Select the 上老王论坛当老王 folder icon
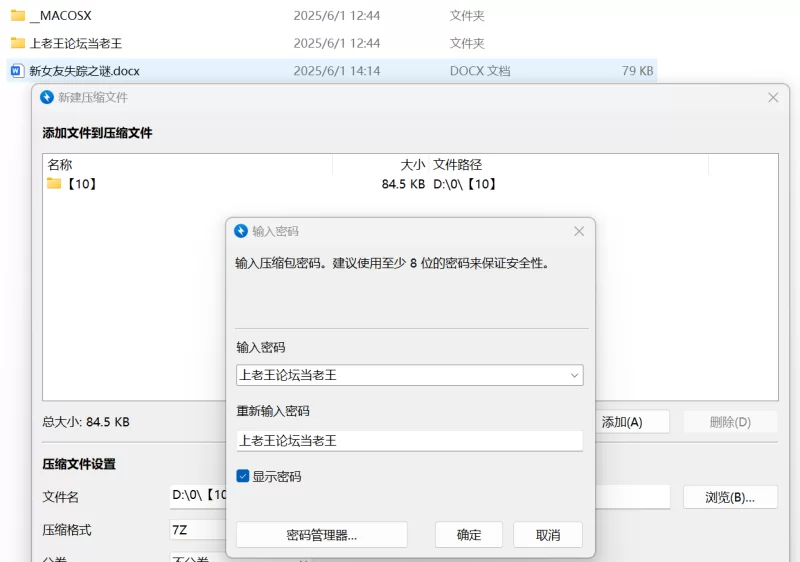This screenshot has width=800, height=562. (18, 43)
